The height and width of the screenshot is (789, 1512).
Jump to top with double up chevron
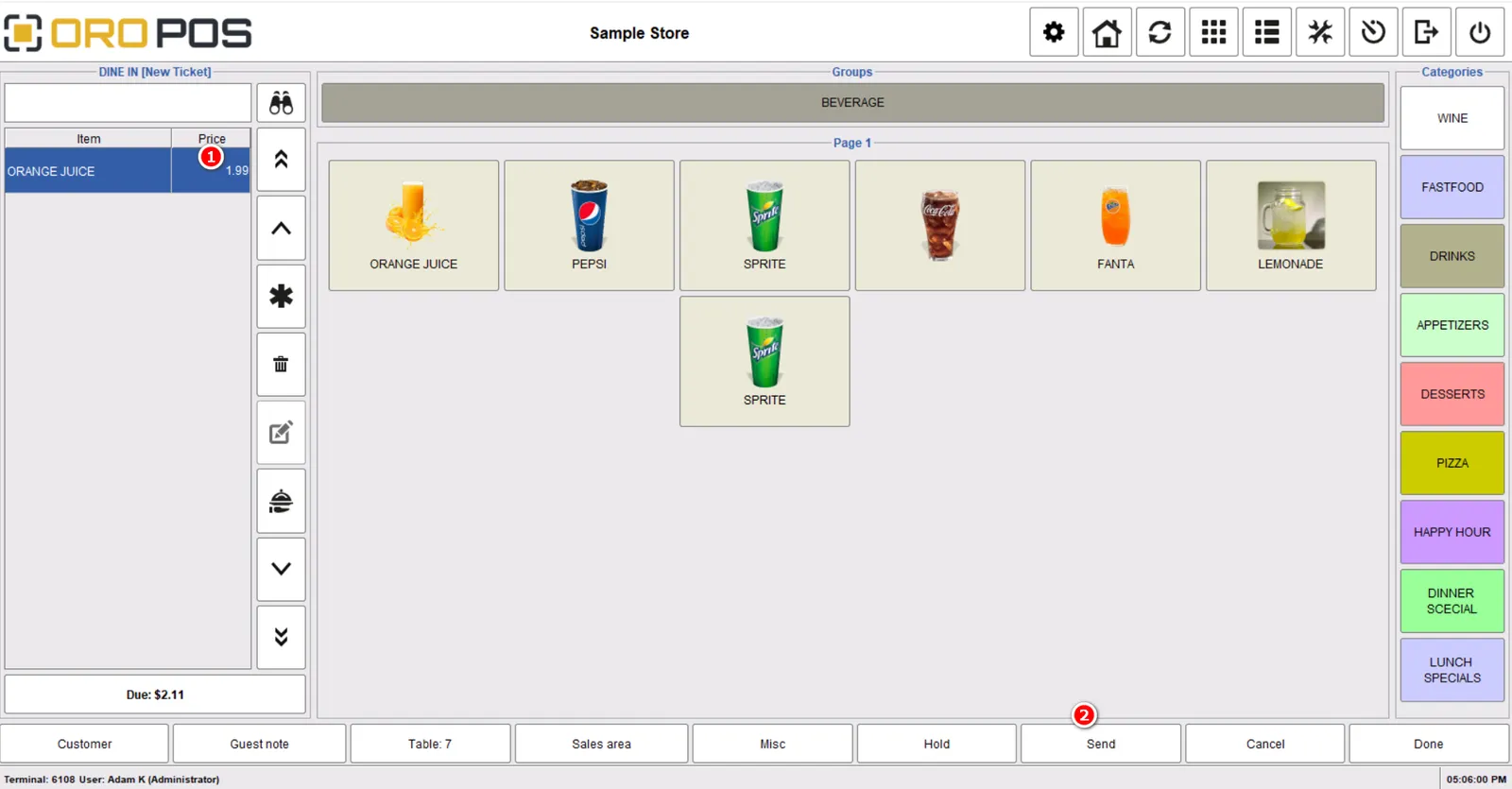281,160
